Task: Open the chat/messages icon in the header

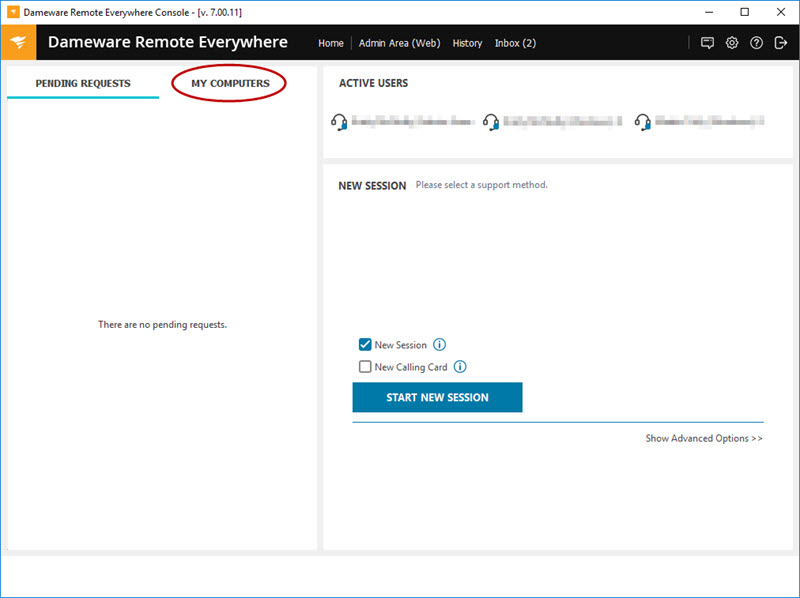Action: point(708,43)
